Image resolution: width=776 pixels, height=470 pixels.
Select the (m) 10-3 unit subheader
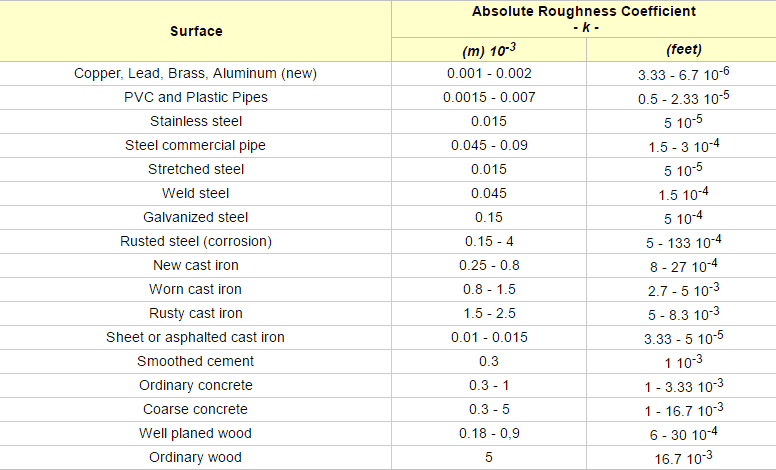[488, 50]
